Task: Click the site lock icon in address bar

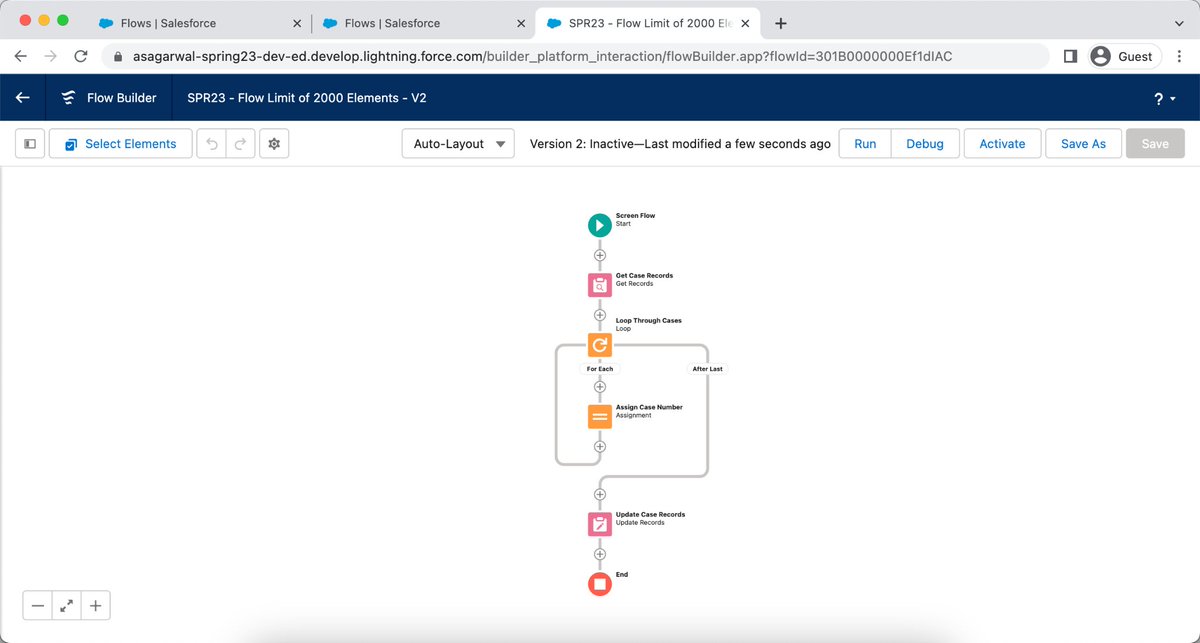Action: coord(119,57)
